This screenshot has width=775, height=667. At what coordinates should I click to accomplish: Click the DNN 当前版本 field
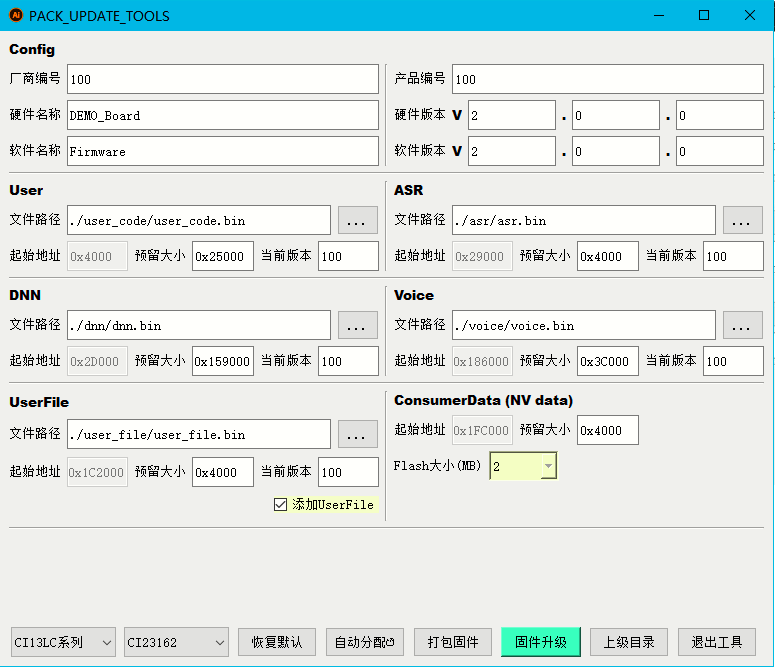click(348, 361)
